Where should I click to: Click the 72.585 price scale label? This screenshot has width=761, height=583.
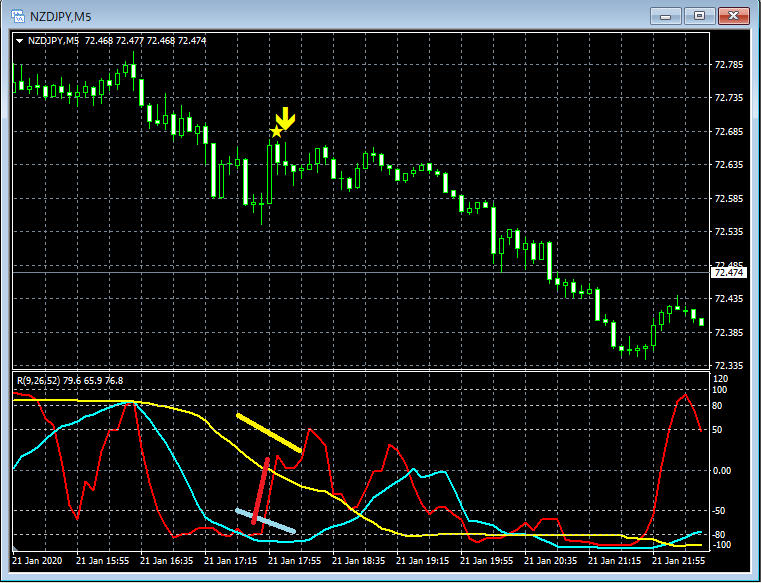pos(729,199)
